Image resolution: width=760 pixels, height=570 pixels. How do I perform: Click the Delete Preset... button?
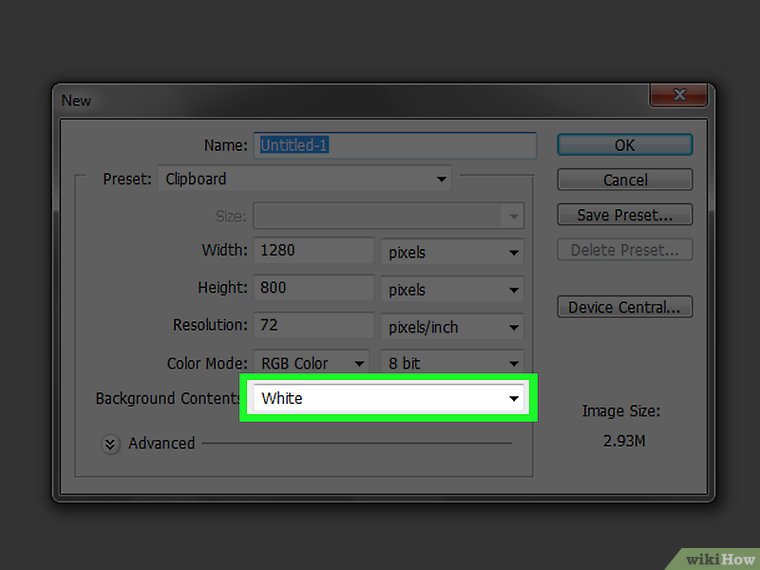[625, 250]
